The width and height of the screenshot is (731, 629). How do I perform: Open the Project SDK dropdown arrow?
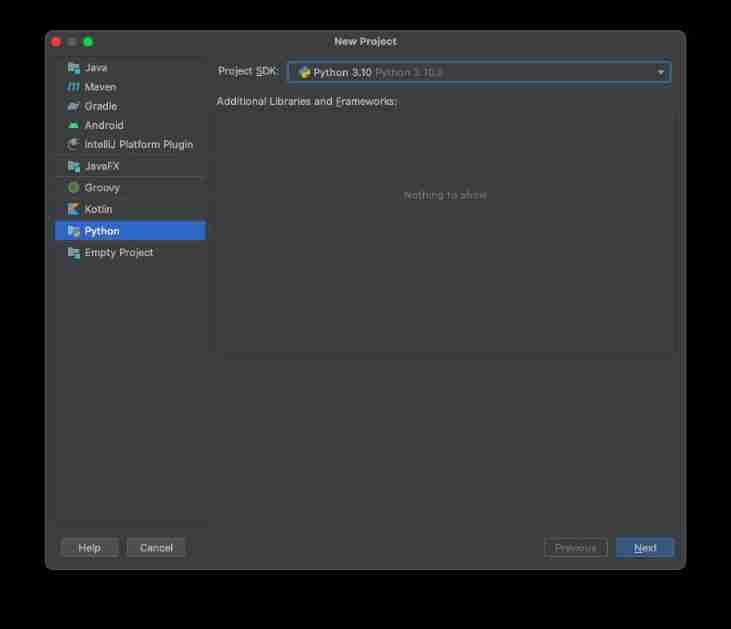[x=661, y=73]
